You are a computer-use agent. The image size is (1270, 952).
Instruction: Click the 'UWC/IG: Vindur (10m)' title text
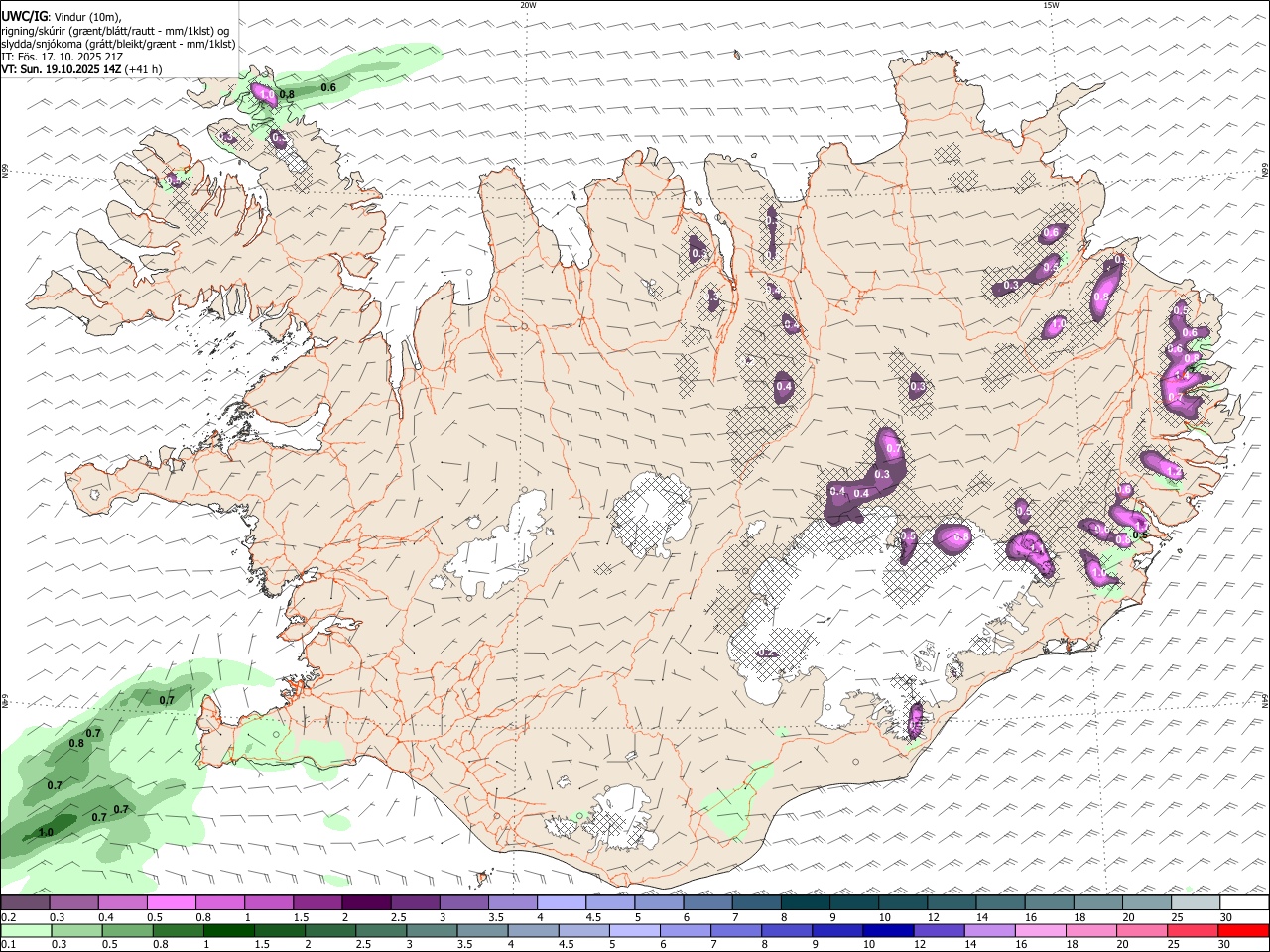62,17
